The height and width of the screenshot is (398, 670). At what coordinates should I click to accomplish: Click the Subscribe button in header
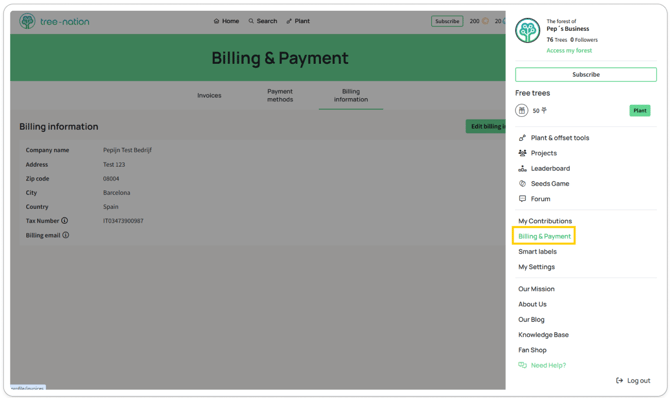(x=447, y=21)
